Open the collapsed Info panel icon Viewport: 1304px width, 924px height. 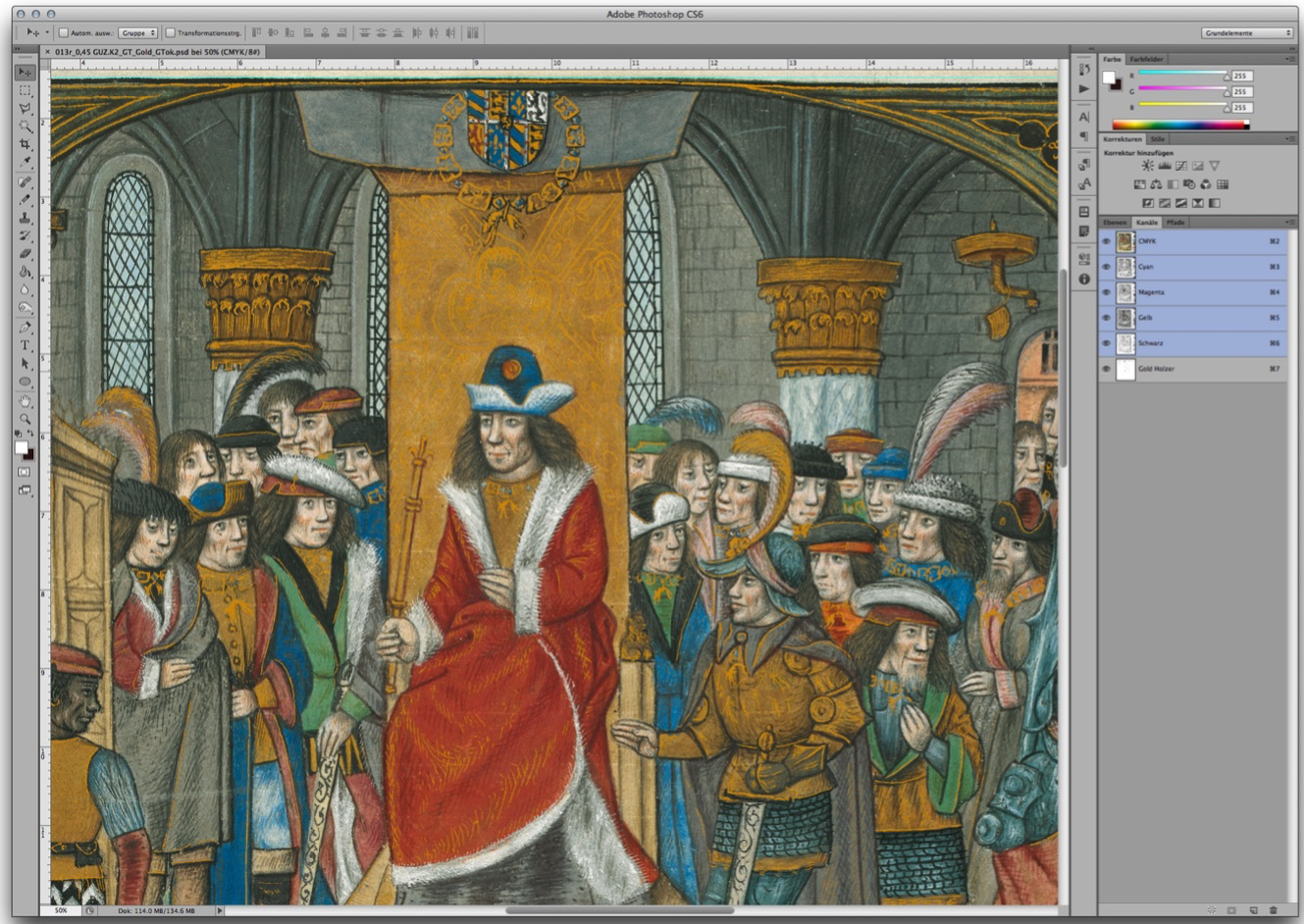tap(1083, 280)
